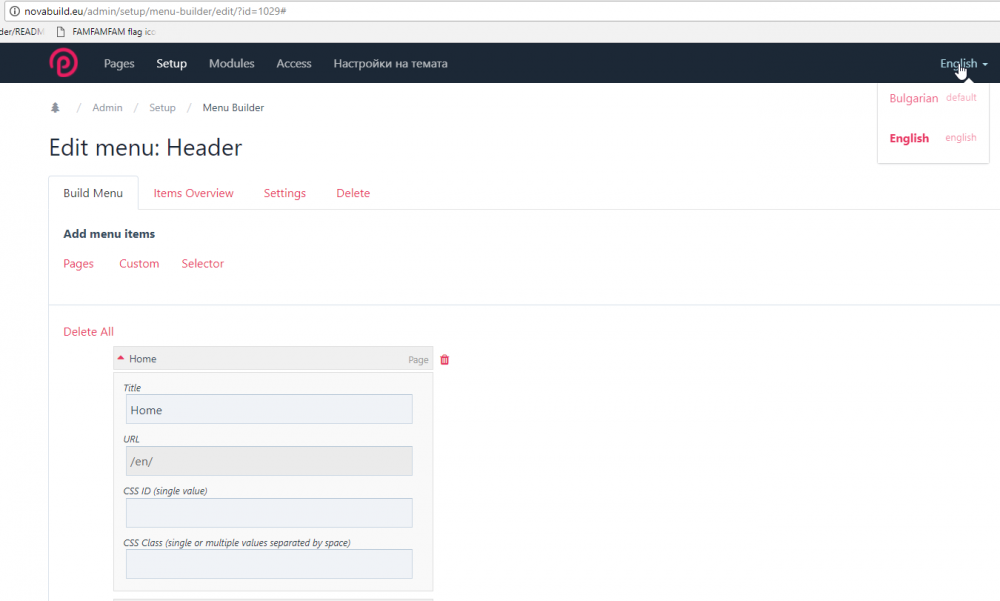
Task: Open the Setup menu
Action: tap(171, 63)
